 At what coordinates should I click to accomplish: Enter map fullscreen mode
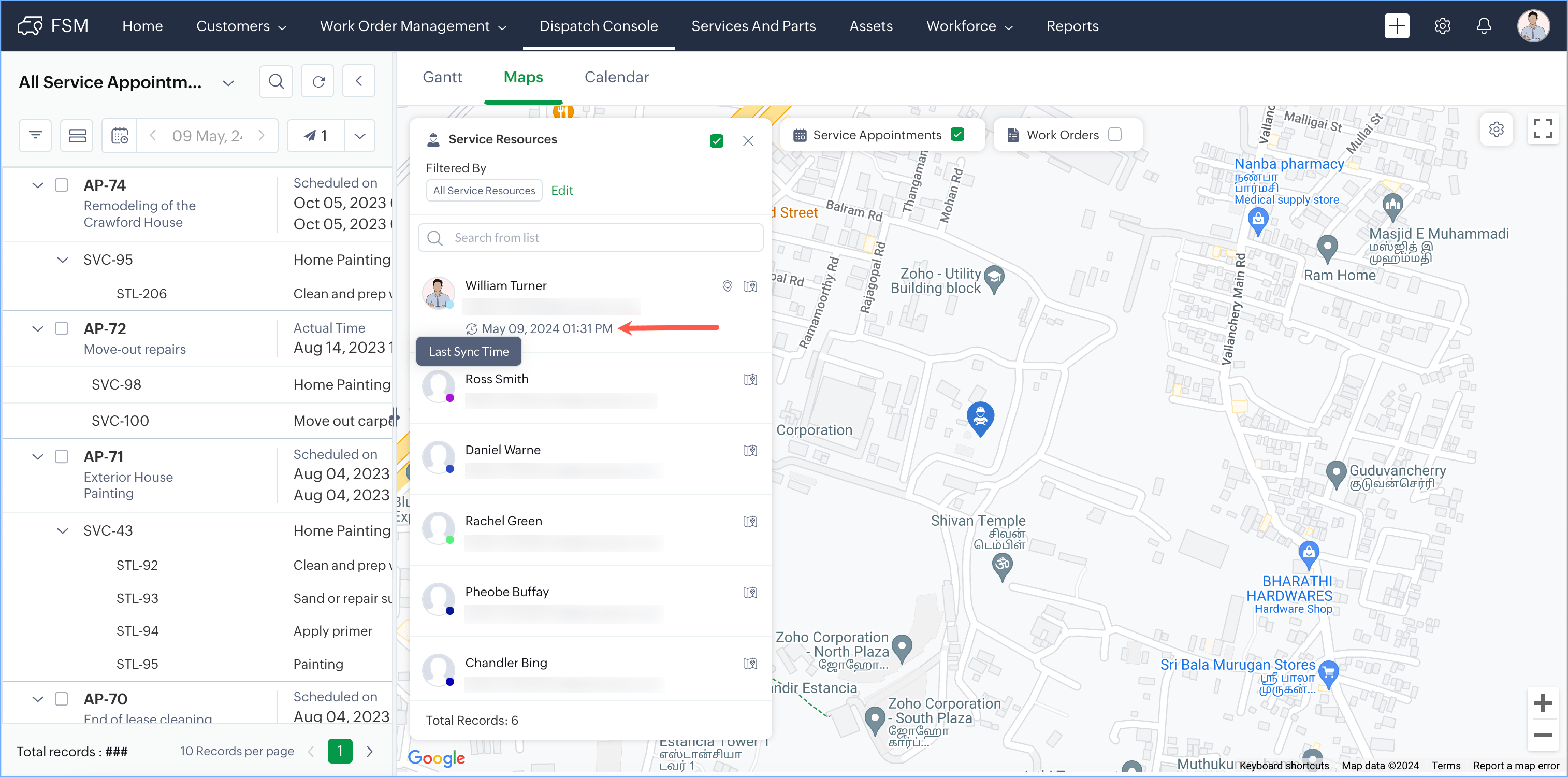point(1542,129)
